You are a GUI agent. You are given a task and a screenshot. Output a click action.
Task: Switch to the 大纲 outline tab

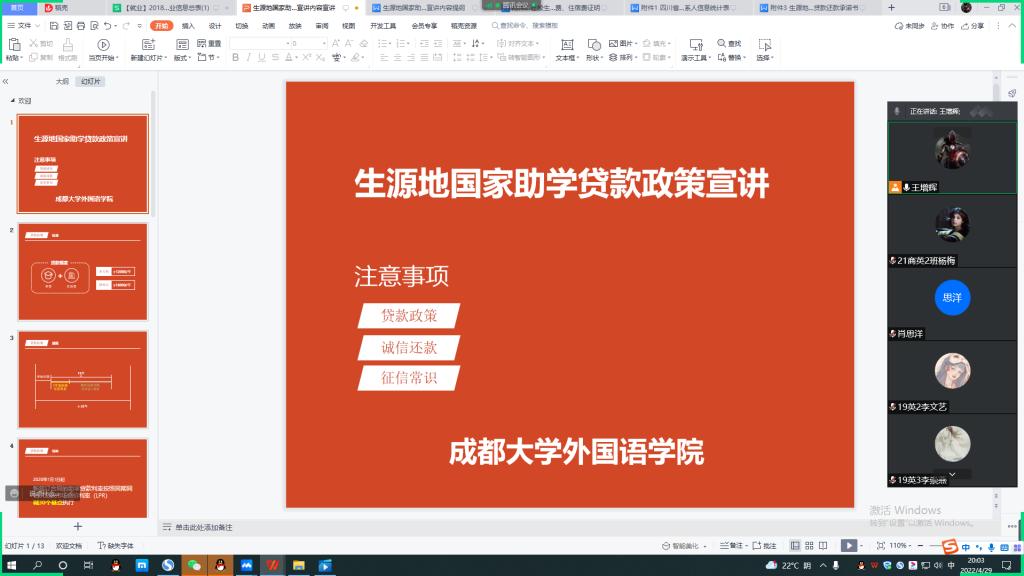(x=62, y=82)
